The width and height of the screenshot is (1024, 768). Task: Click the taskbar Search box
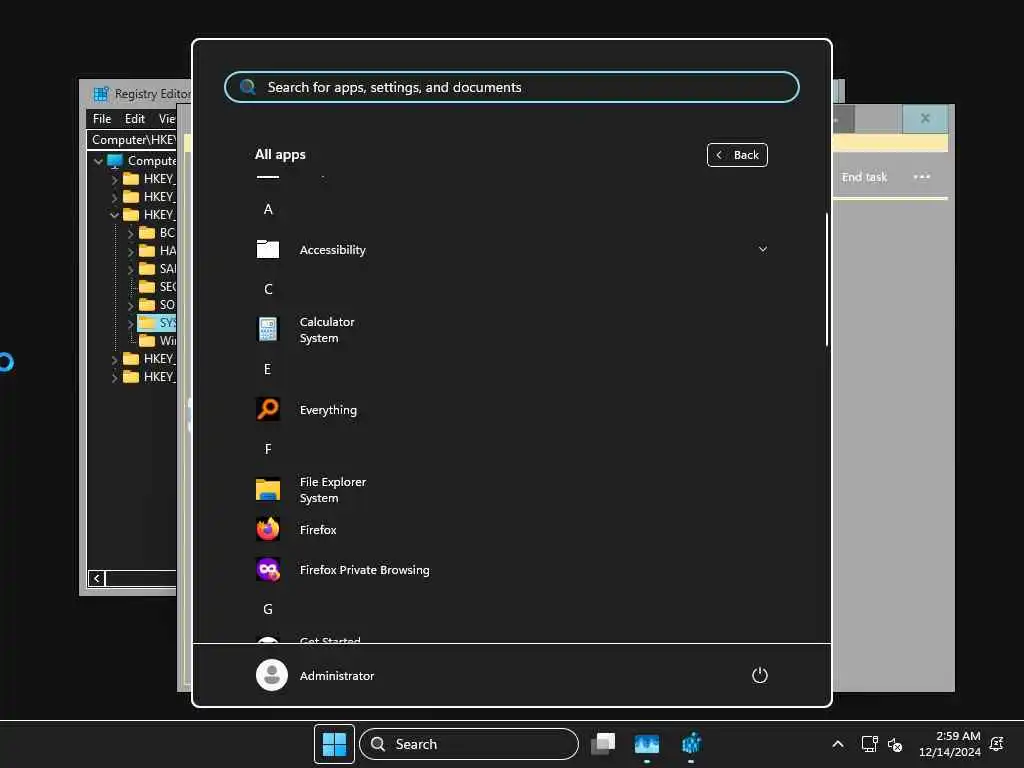(469, 744)
